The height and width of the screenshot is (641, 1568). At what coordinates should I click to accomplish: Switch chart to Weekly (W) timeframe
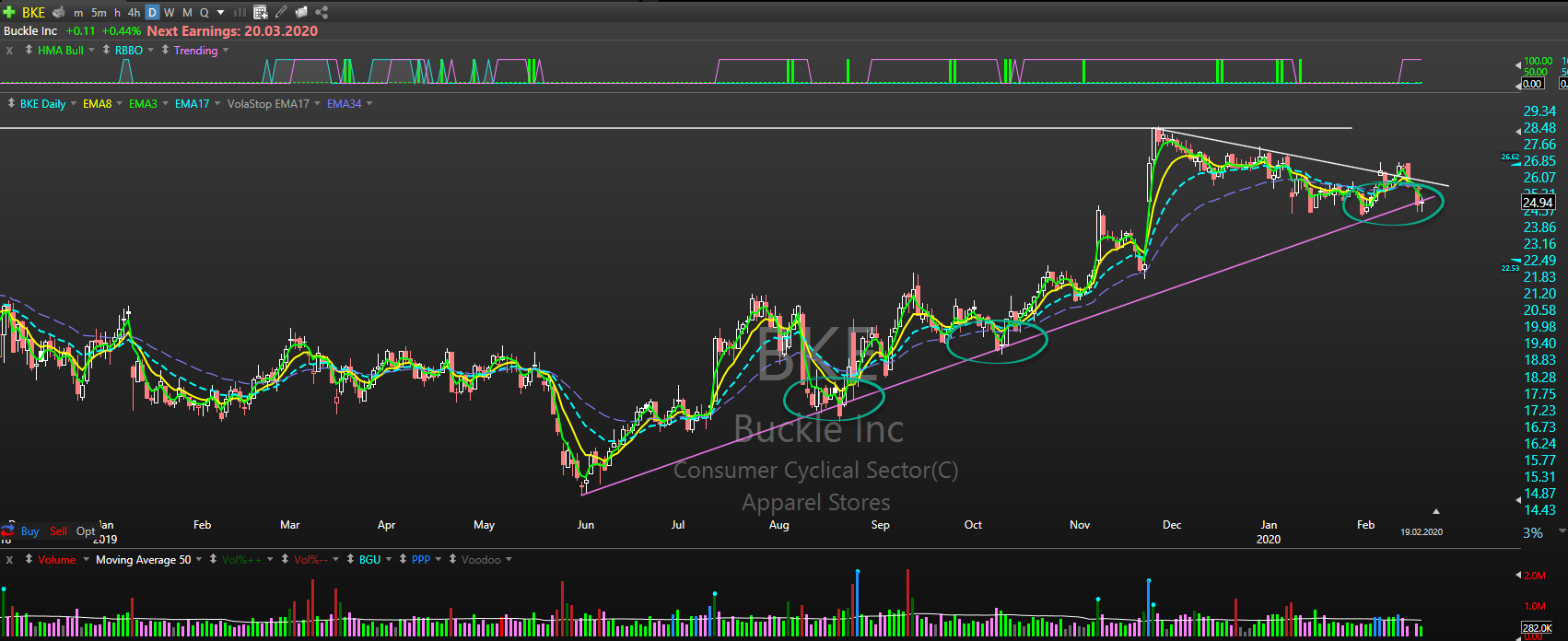pyautogui.click(x=170, y=12)
